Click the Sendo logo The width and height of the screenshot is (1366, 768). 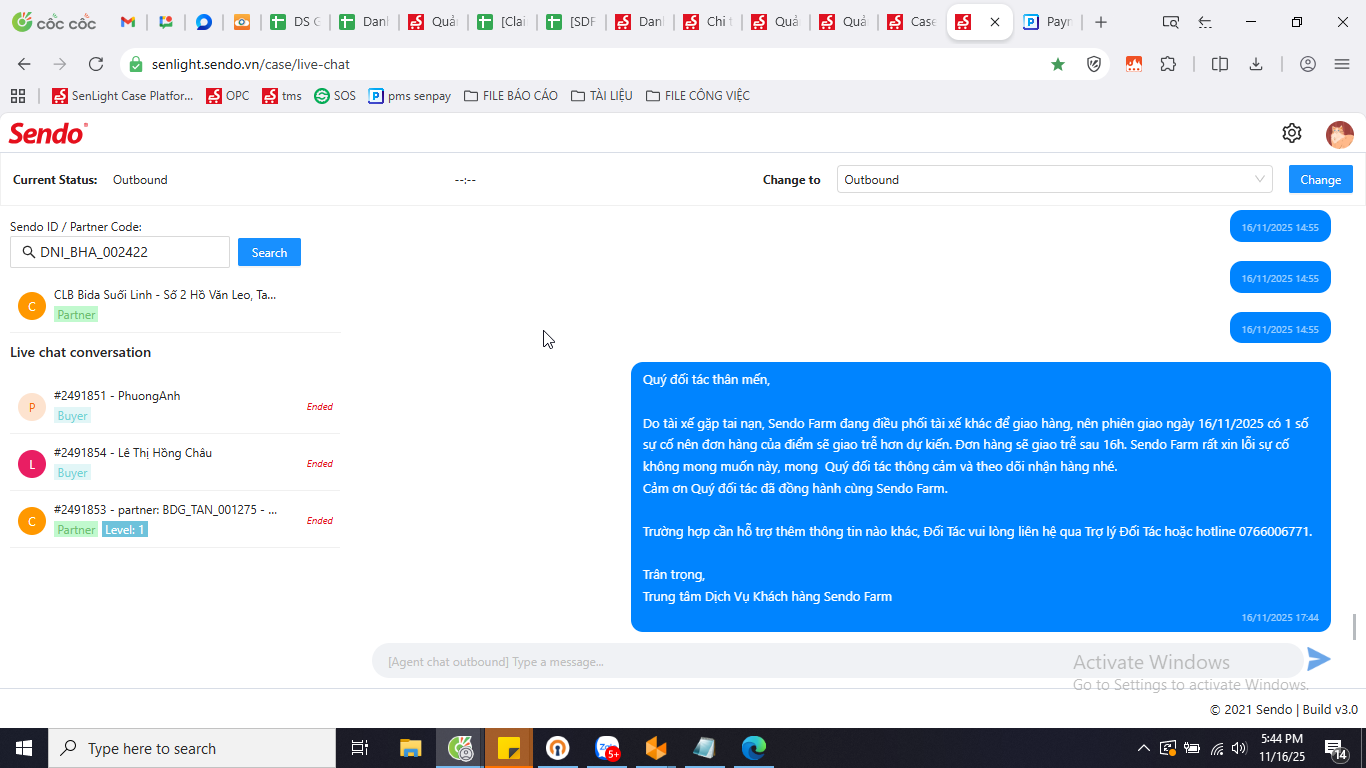point(48,133)
